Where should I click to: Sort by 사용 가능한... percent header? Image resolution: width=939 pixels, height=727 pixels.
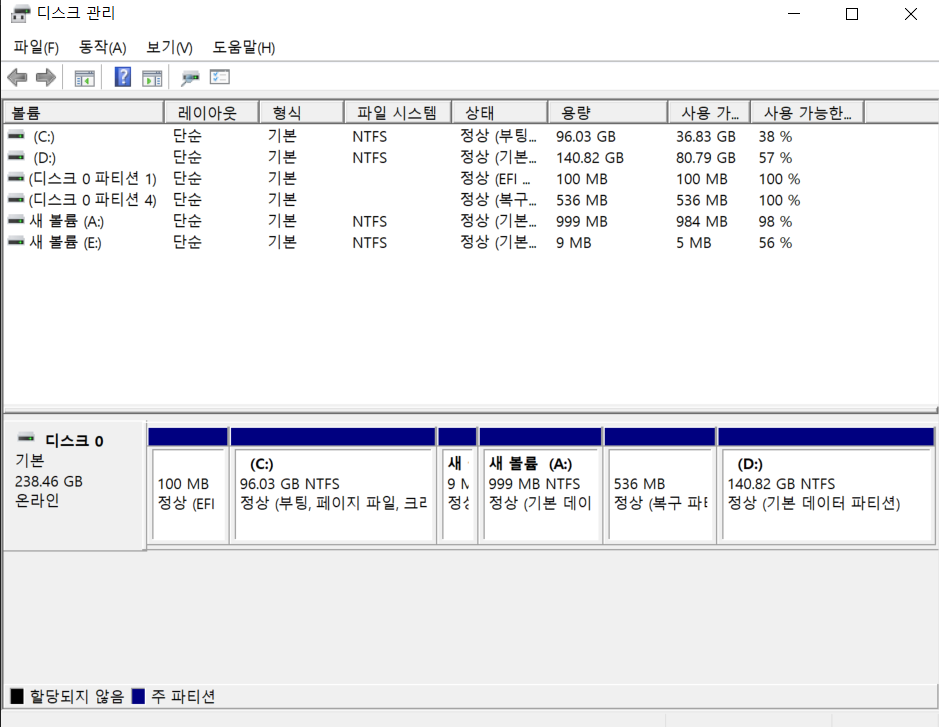807,112
